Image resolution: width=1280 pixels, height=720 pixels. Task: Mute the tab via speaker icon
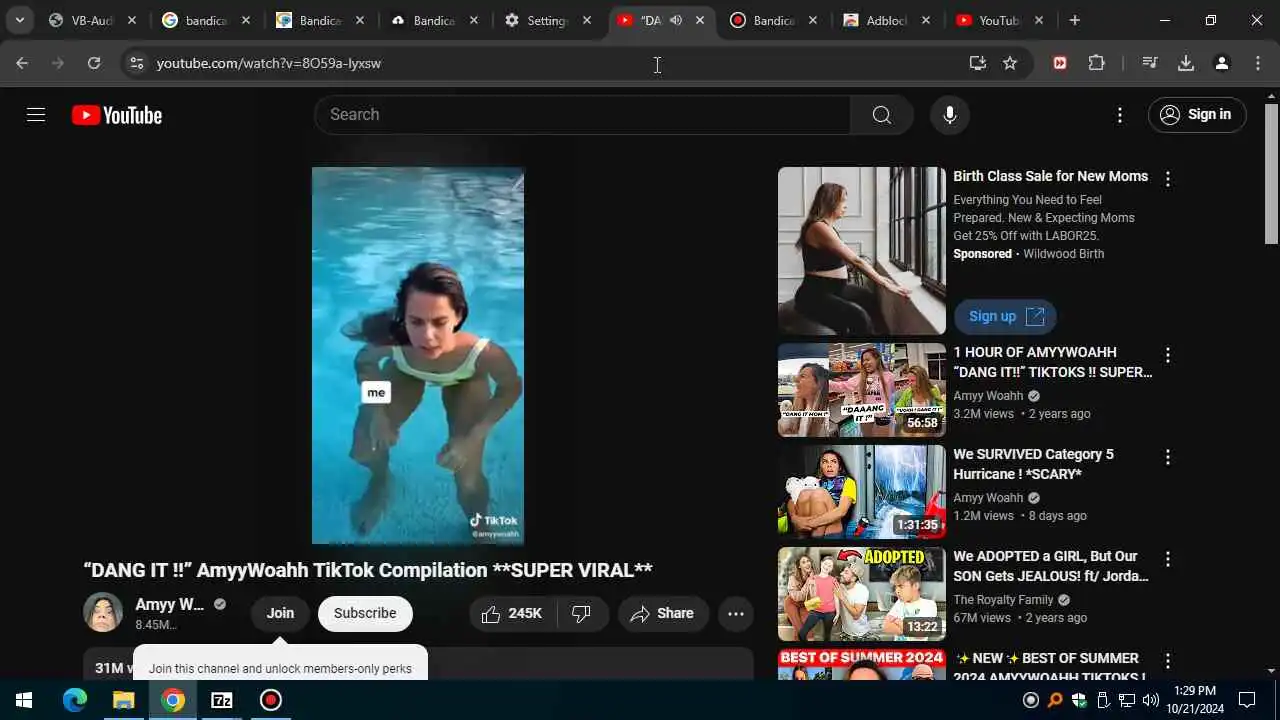click(676, 20)
